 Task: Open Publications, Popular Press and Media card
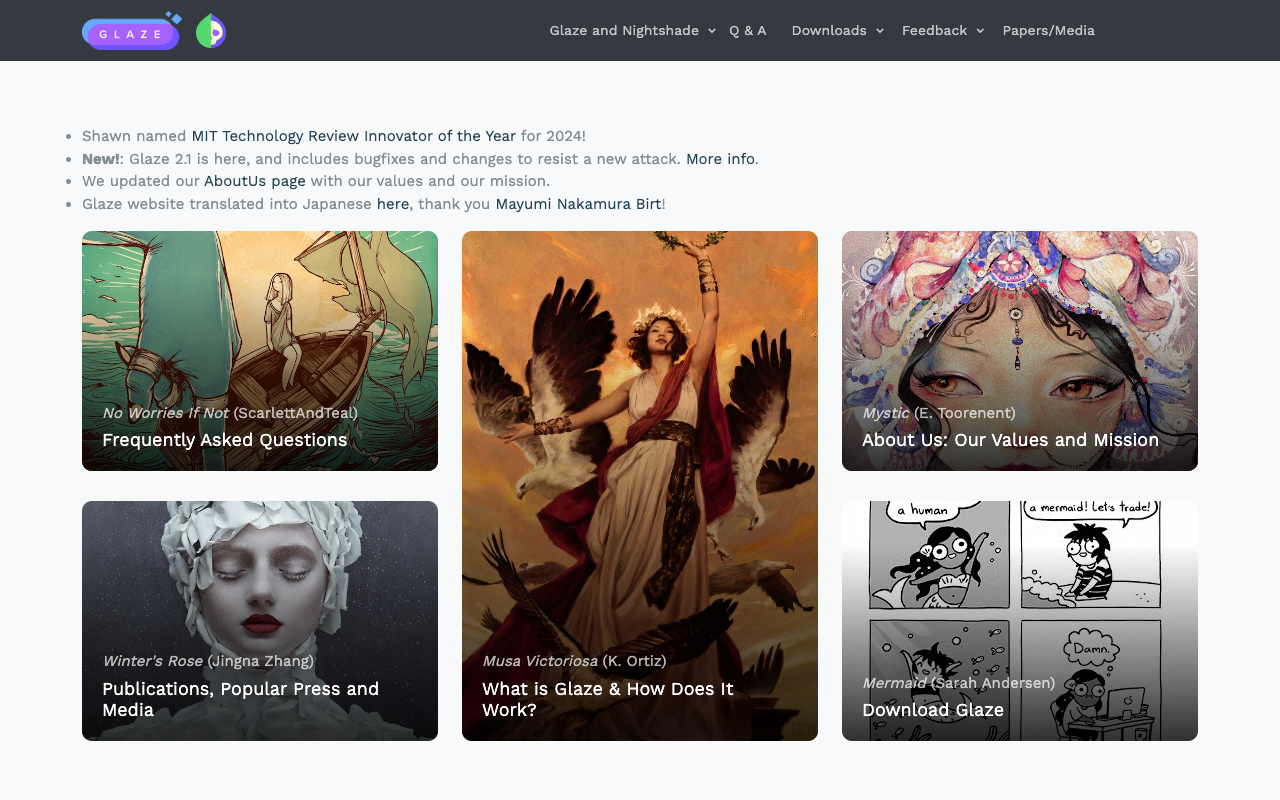click(260, 621)
